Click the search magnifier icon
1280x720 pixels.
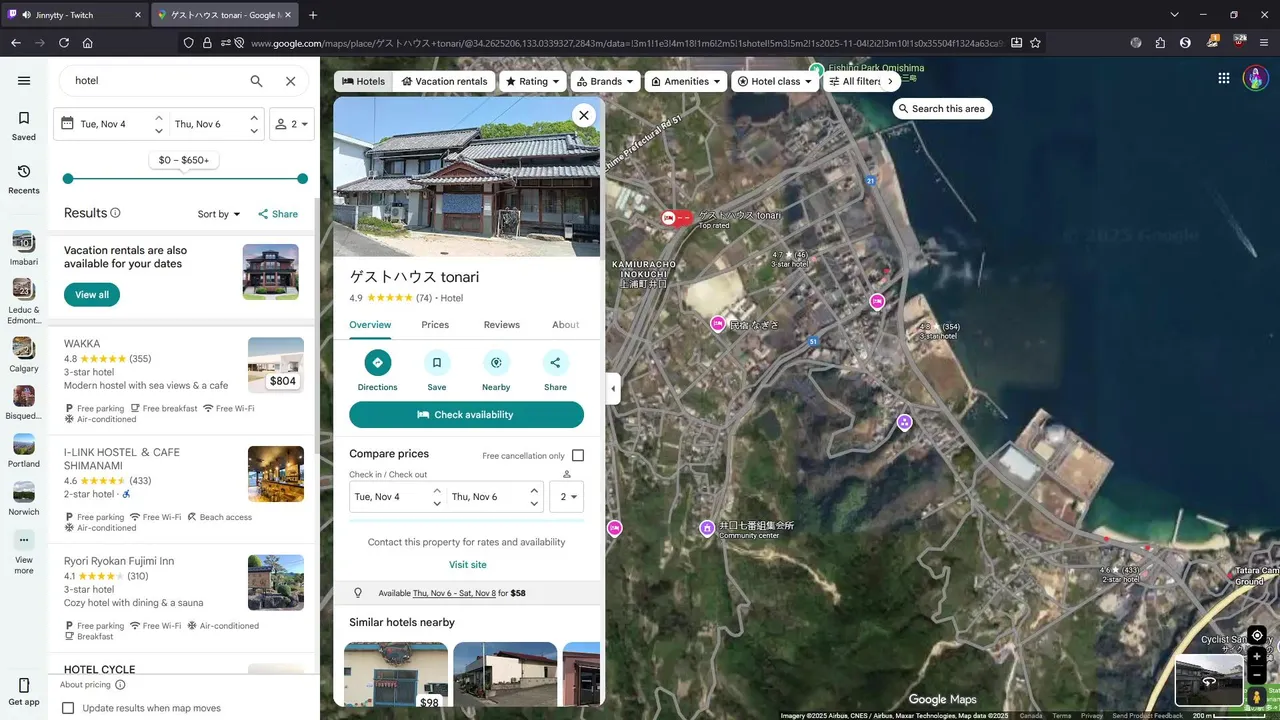point(257,81)
